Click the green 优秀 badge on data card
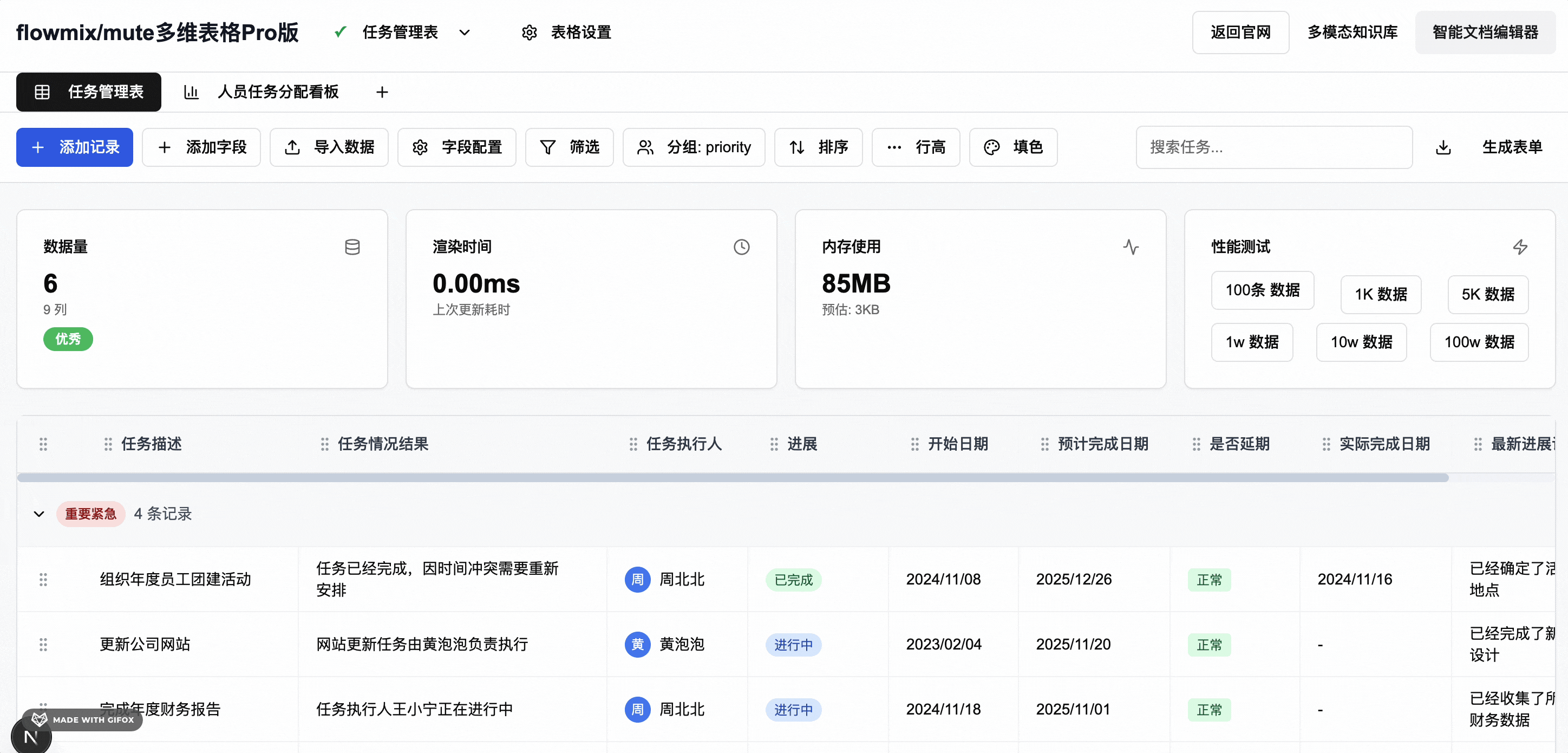This screenshot has height=753, width=1568. pos(68,339)
